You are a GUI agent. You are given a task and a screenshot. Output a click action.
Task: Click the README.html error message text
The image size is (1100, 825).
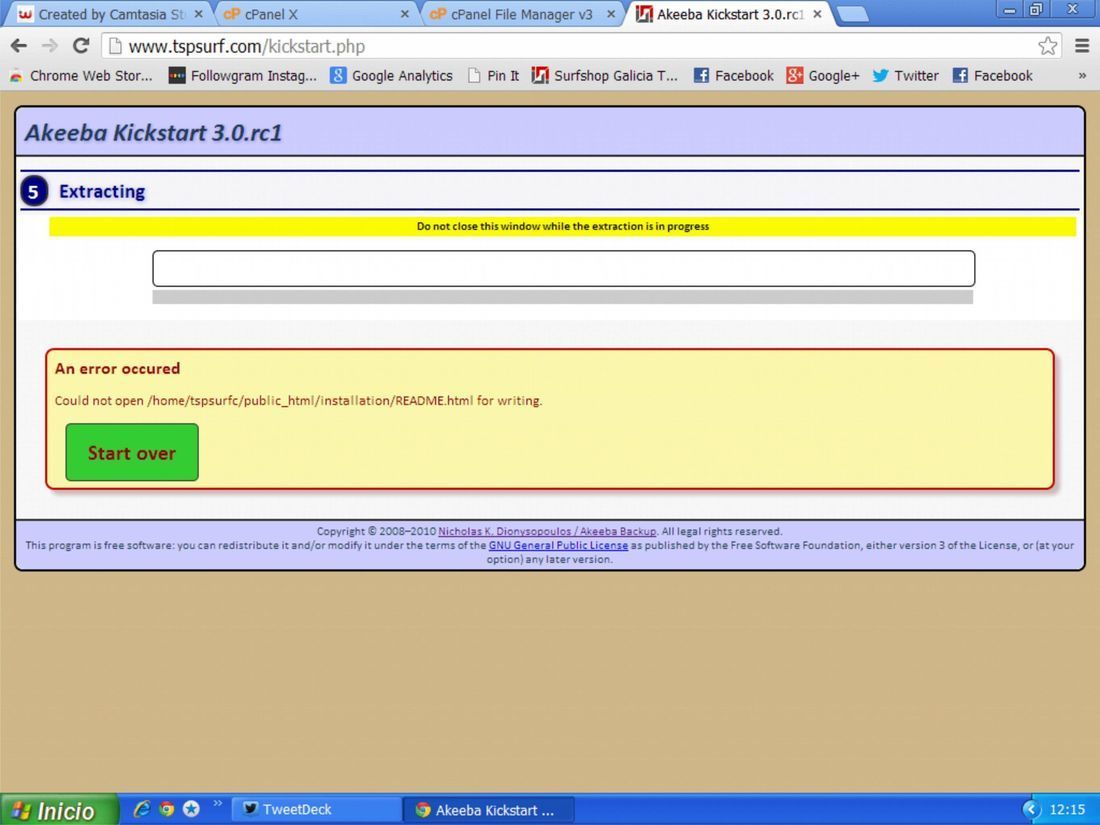[298, 401]
